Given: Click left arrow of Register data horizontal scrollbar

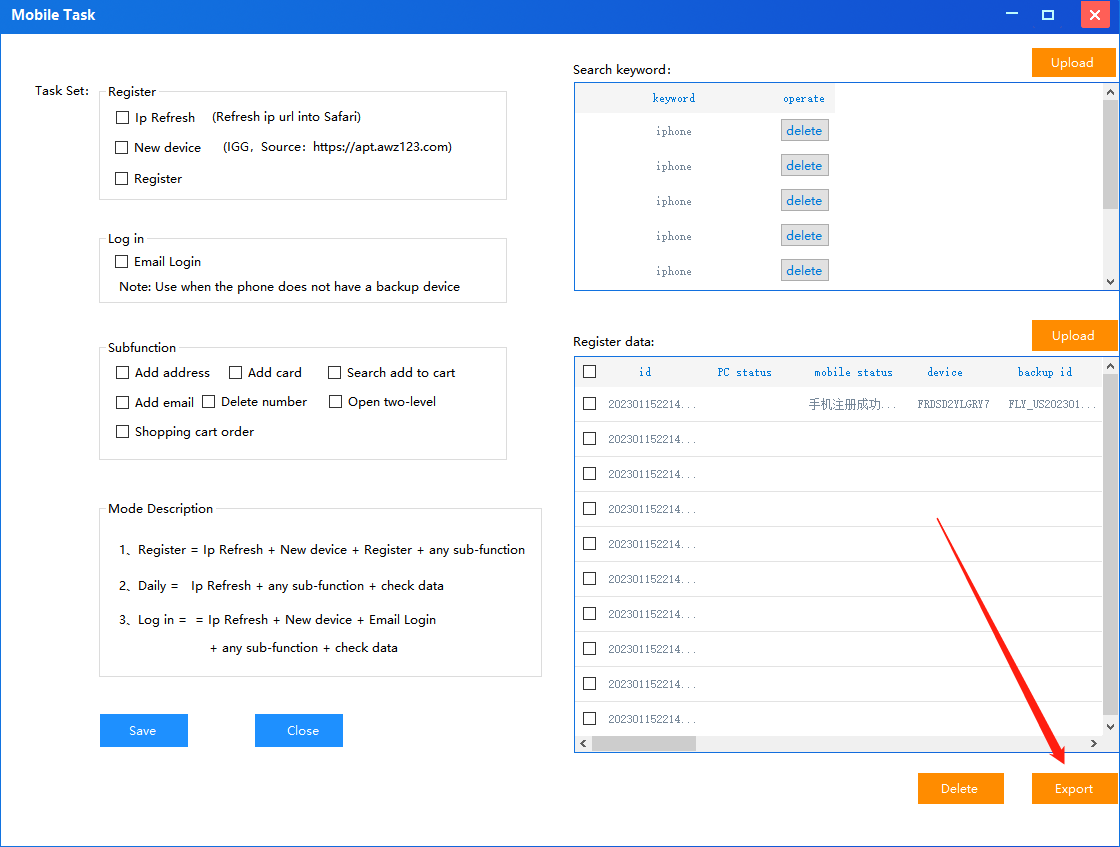Looking at the screenshot, I should [x=584, y=743].
